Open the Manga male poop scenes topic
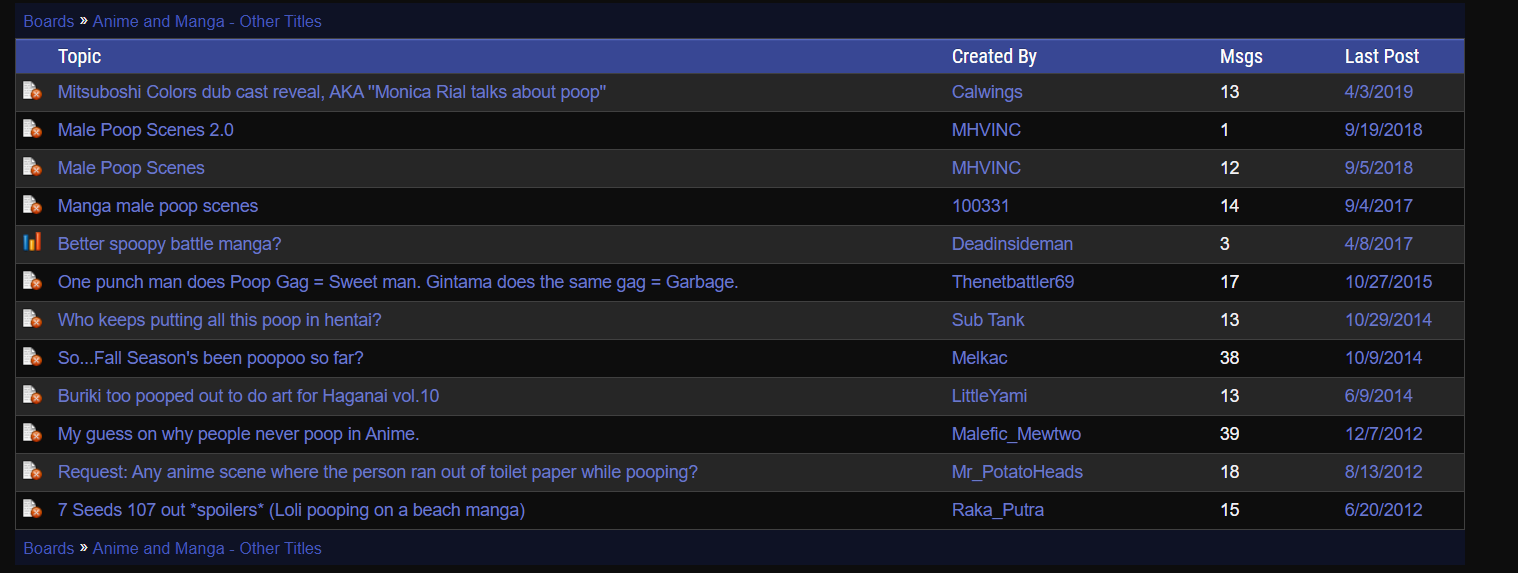This screenshot has width=1518, height=573. tap(158, 206)
